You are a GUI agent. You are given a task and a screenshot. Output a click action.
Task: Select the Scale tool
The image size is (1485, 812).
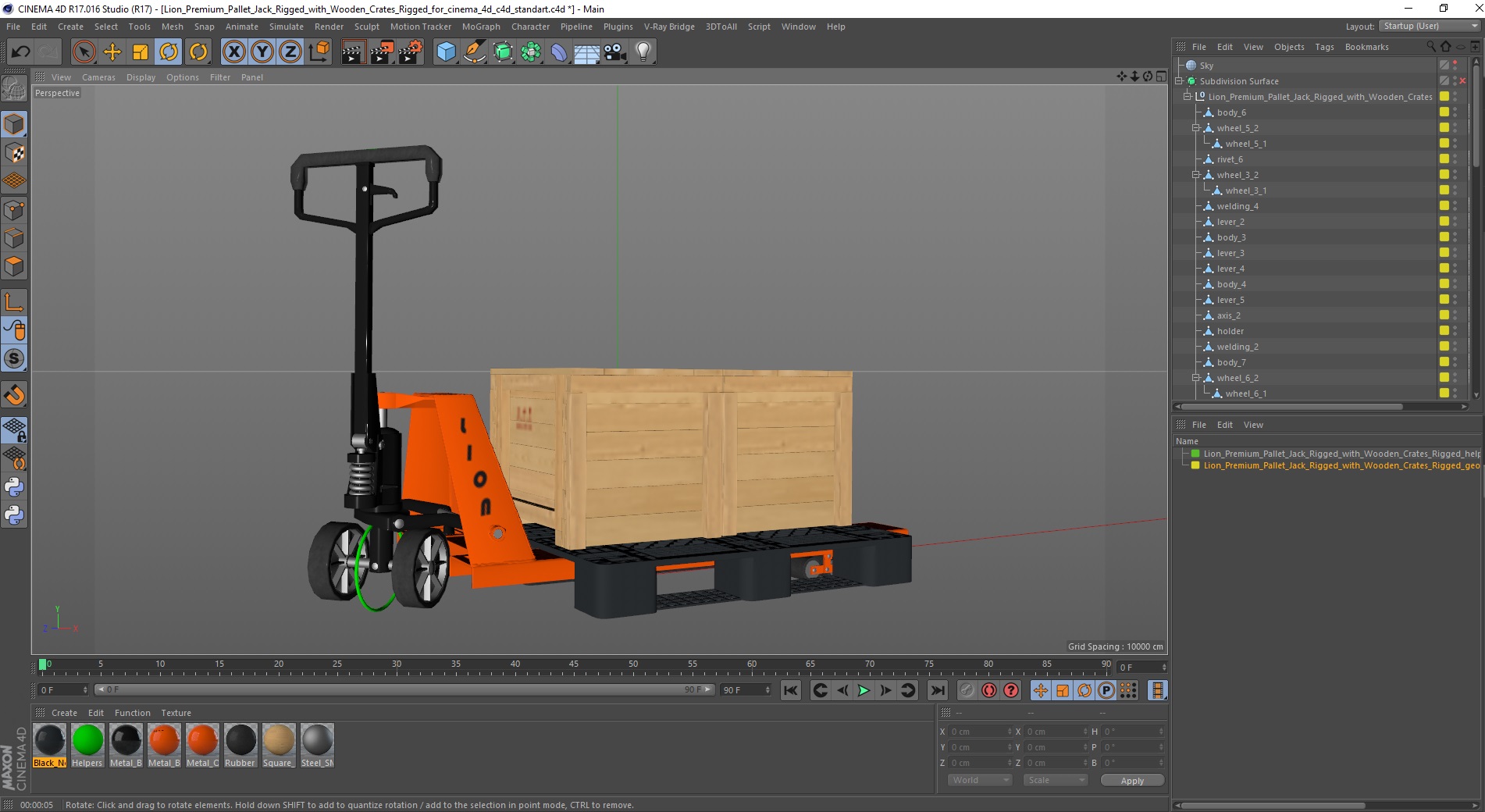[x=141, y=52]
